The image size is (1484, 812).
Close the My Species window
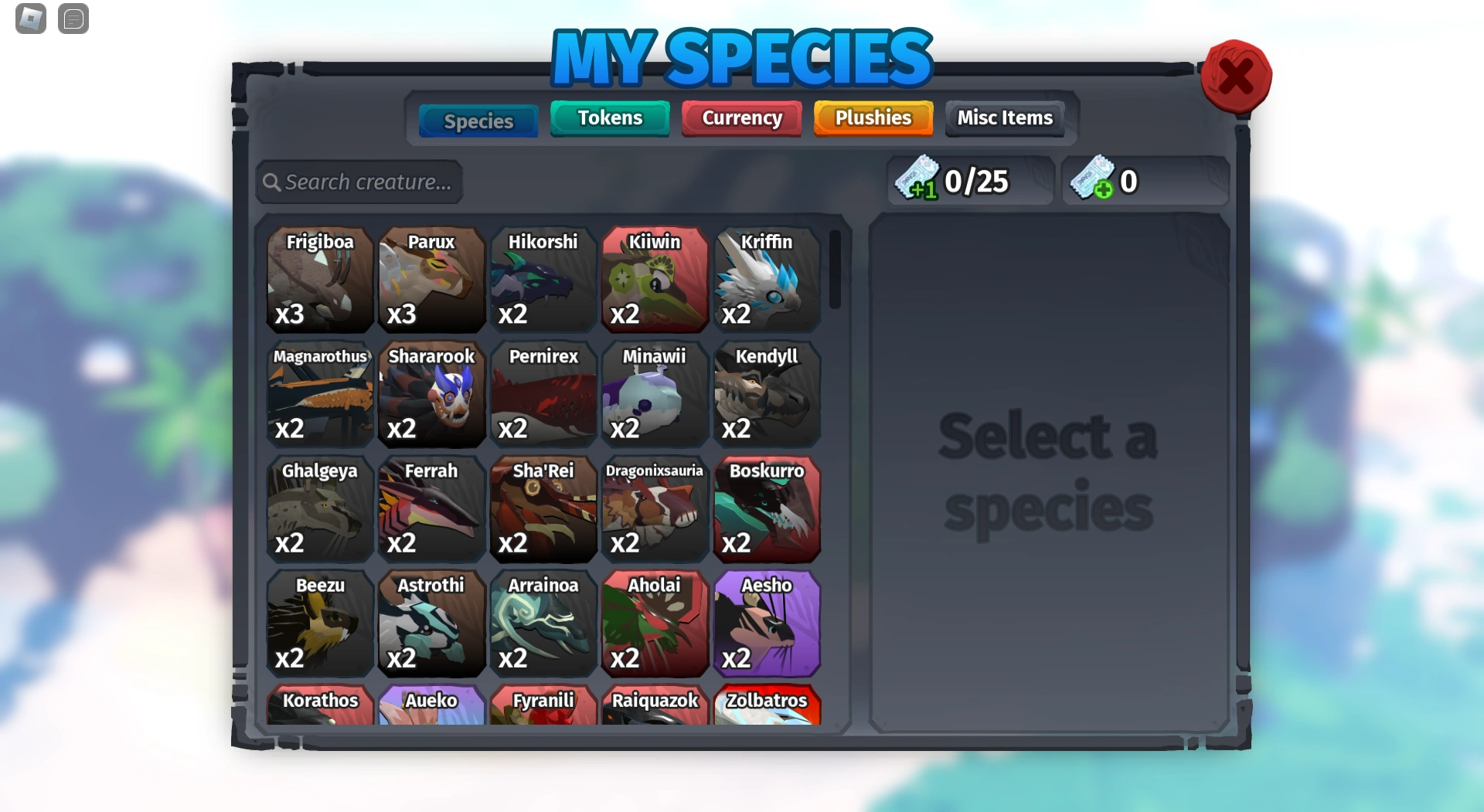click(x=1236, y=76)
